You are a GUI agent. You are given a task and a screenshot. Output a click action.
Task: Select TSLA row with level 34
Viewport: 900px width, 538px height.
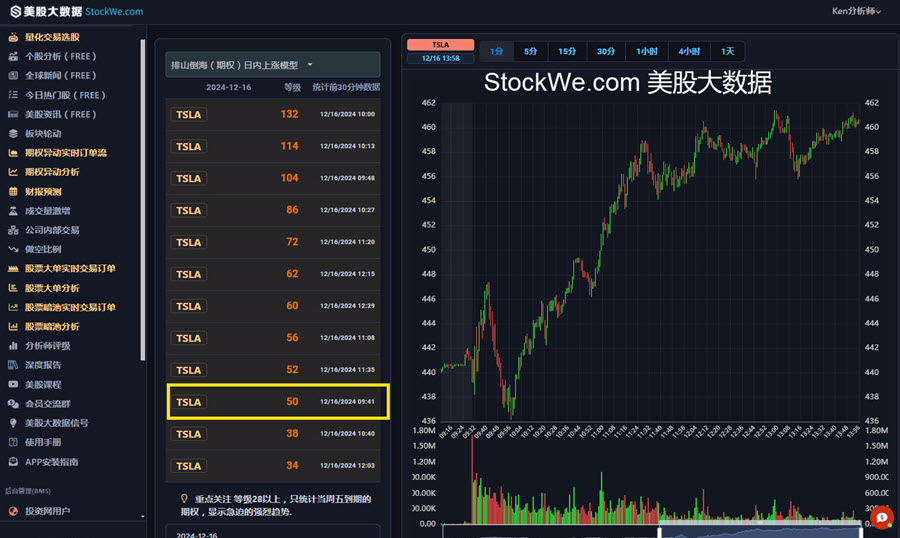[273, 466]
